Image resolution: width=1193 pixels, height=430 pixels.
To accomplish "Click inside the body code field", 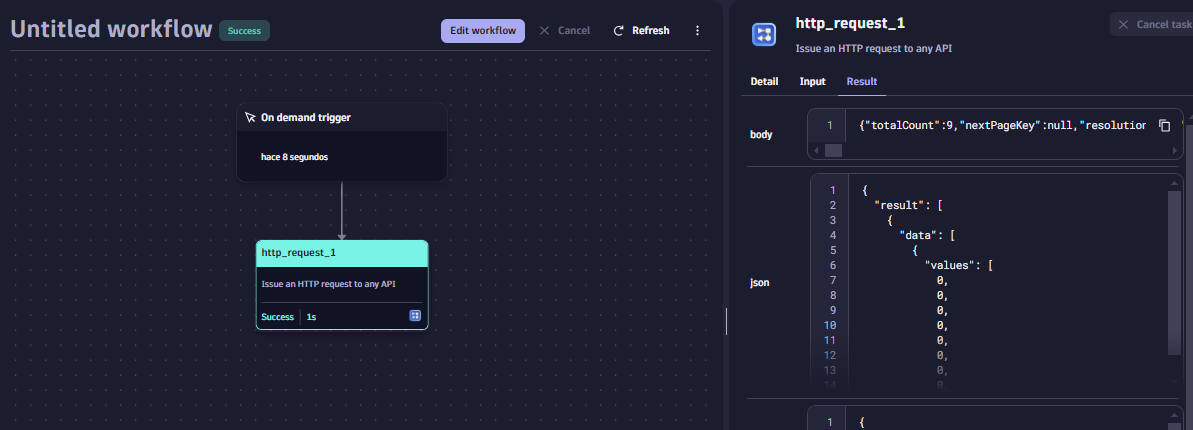I will 1000,126.
